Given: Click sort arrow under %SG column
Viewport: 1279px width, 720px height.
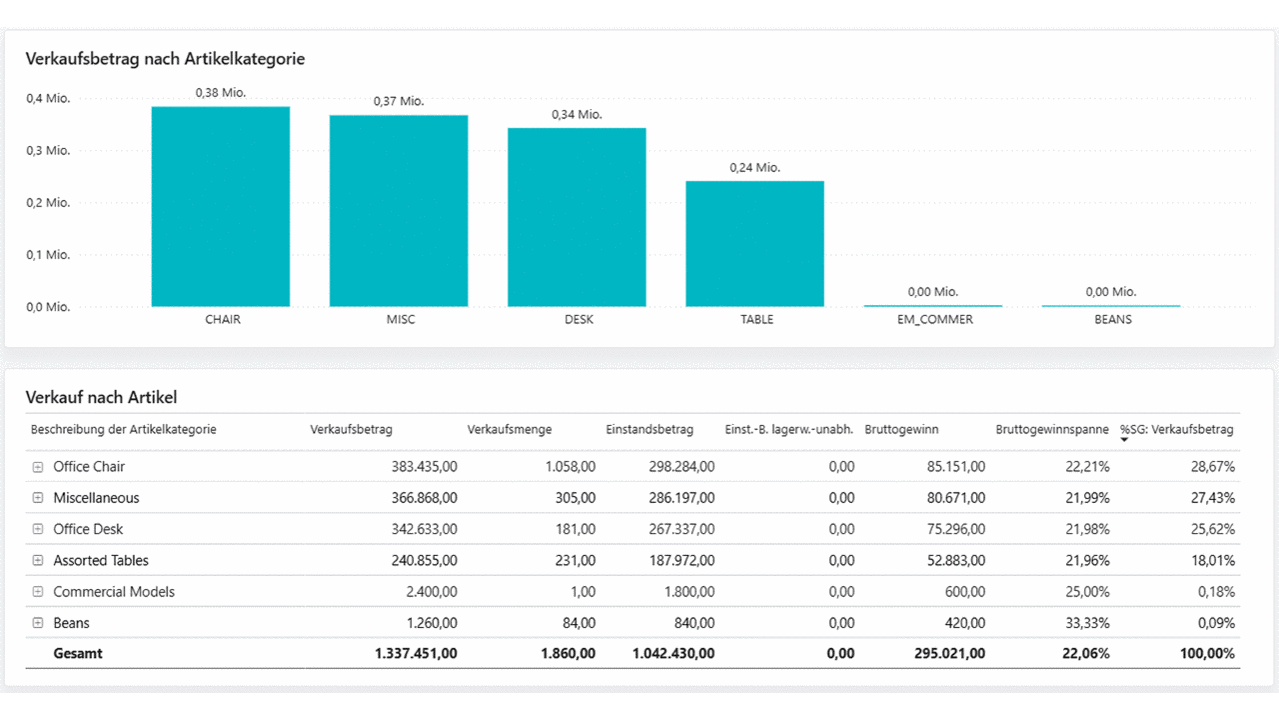Looking at the screenshot, I should coord(1124,441).
